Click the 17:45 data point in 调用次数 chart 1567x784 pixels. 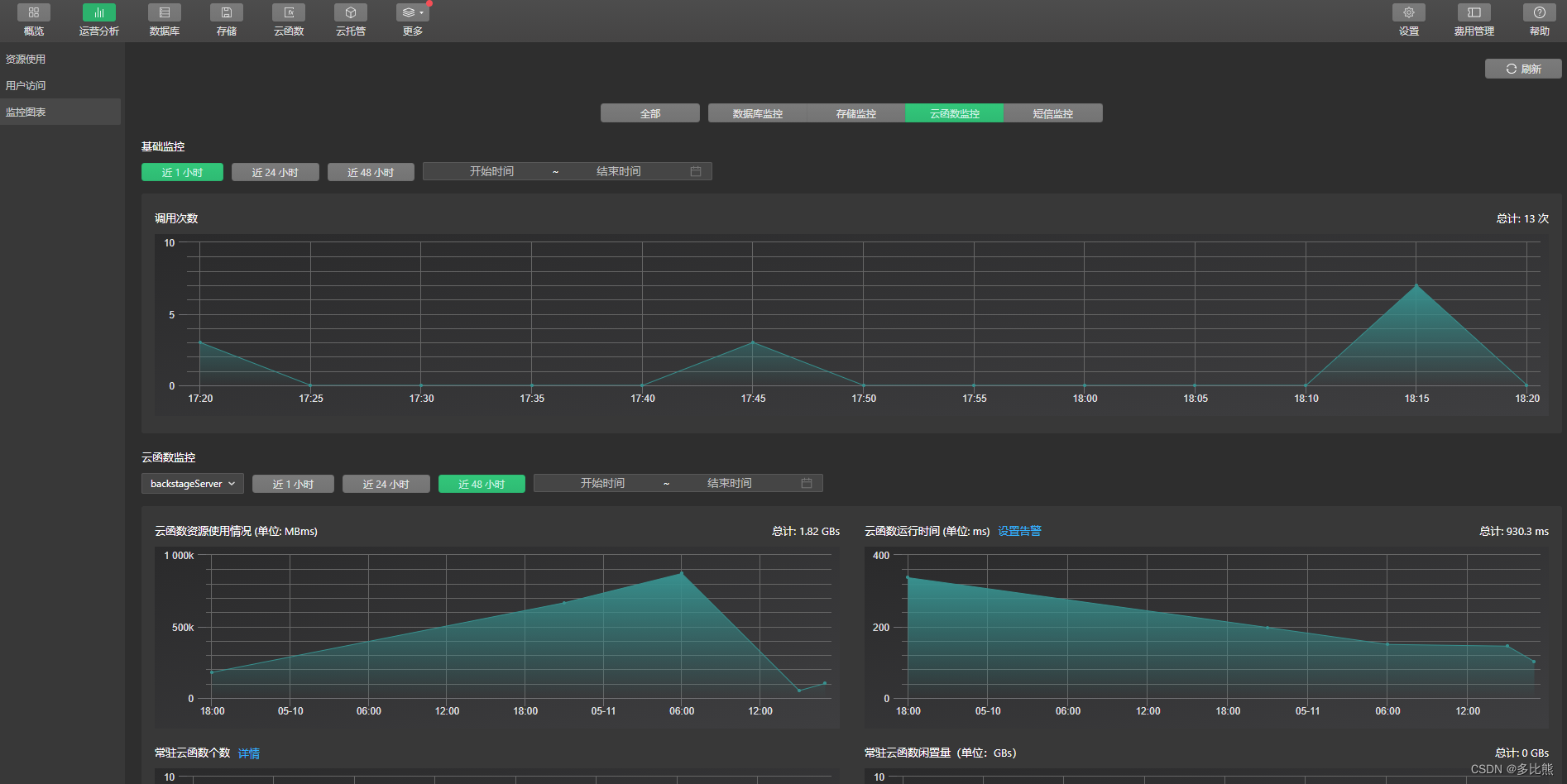point(753,342)
